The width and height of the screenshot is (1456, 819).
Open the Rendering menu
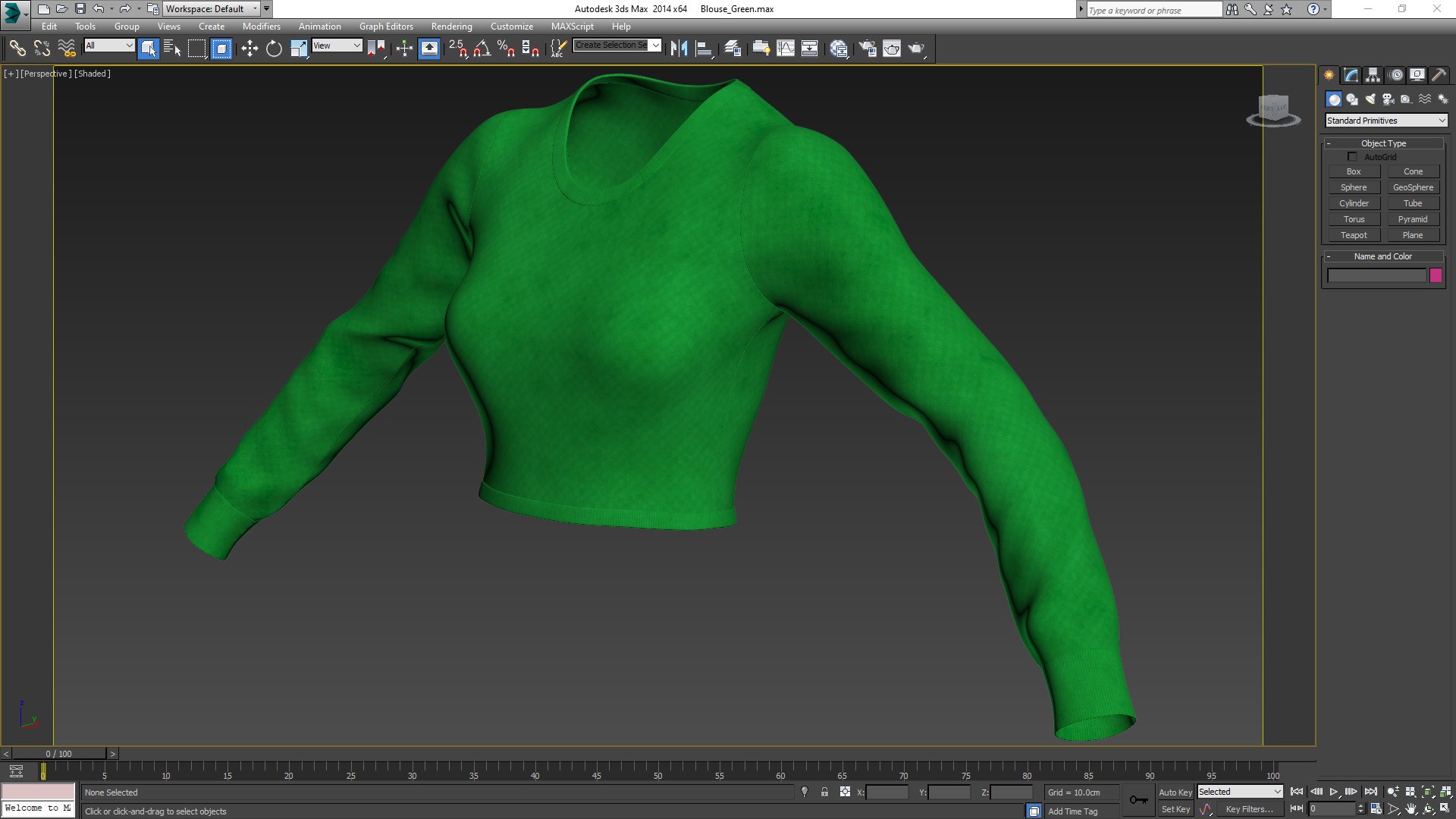(x=452, y=26)
